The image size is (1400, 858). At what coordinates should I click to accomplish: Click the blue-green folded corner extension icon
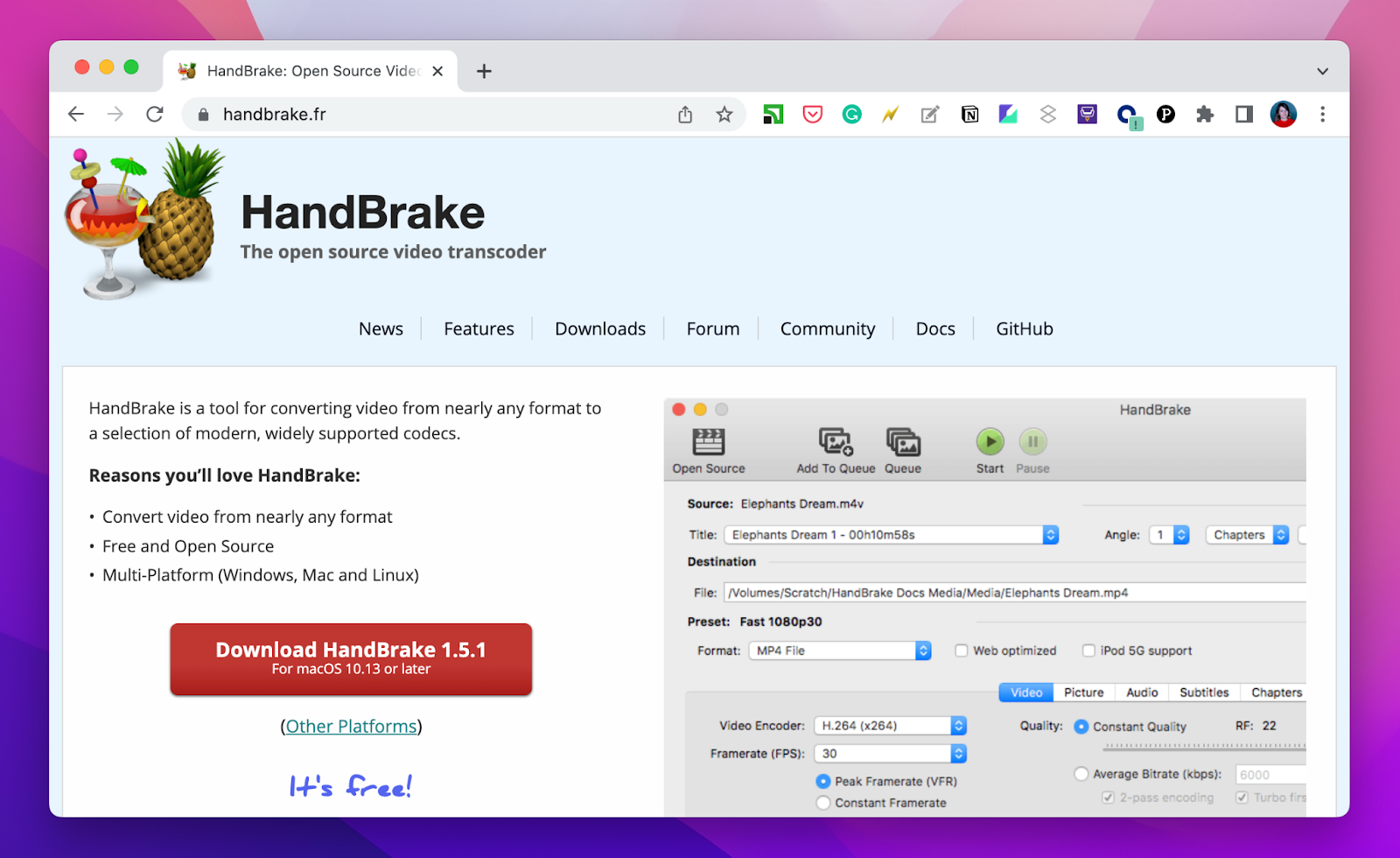(1008, 114)
